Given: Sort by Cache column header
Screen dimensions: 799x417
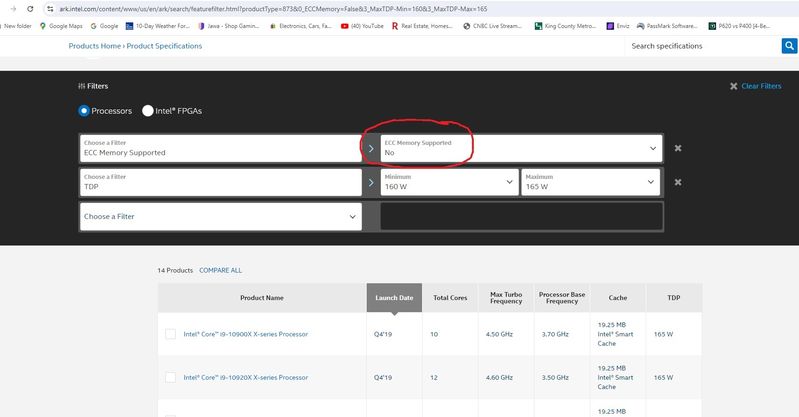Looking at the screenshot, I should pyautogui.click(x=618, y=298).
